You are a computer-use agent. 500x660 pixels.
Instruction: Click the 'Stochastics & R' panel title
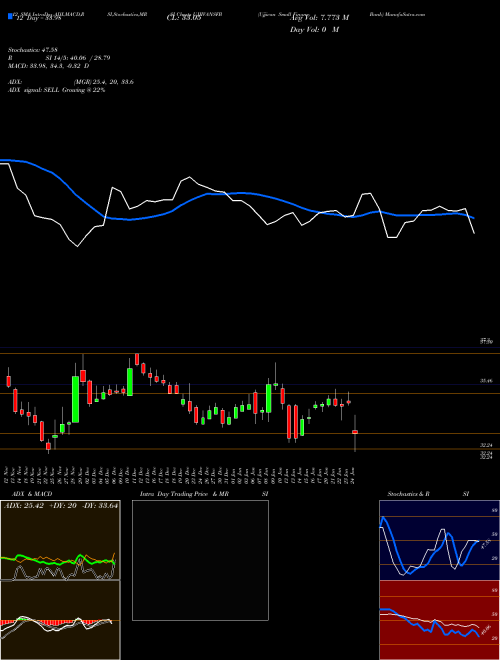click(409, 494)
